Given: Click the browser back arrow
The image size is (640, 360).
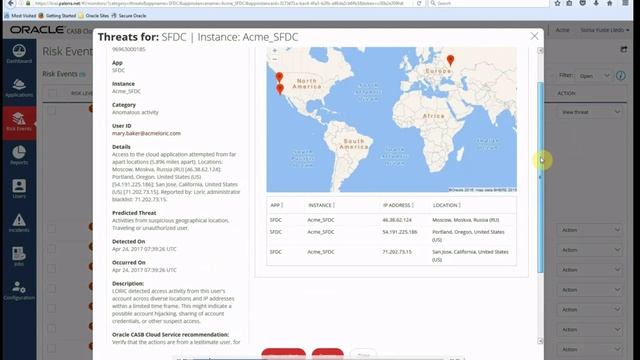Looking at the screenshot, I should pos(11,3).
